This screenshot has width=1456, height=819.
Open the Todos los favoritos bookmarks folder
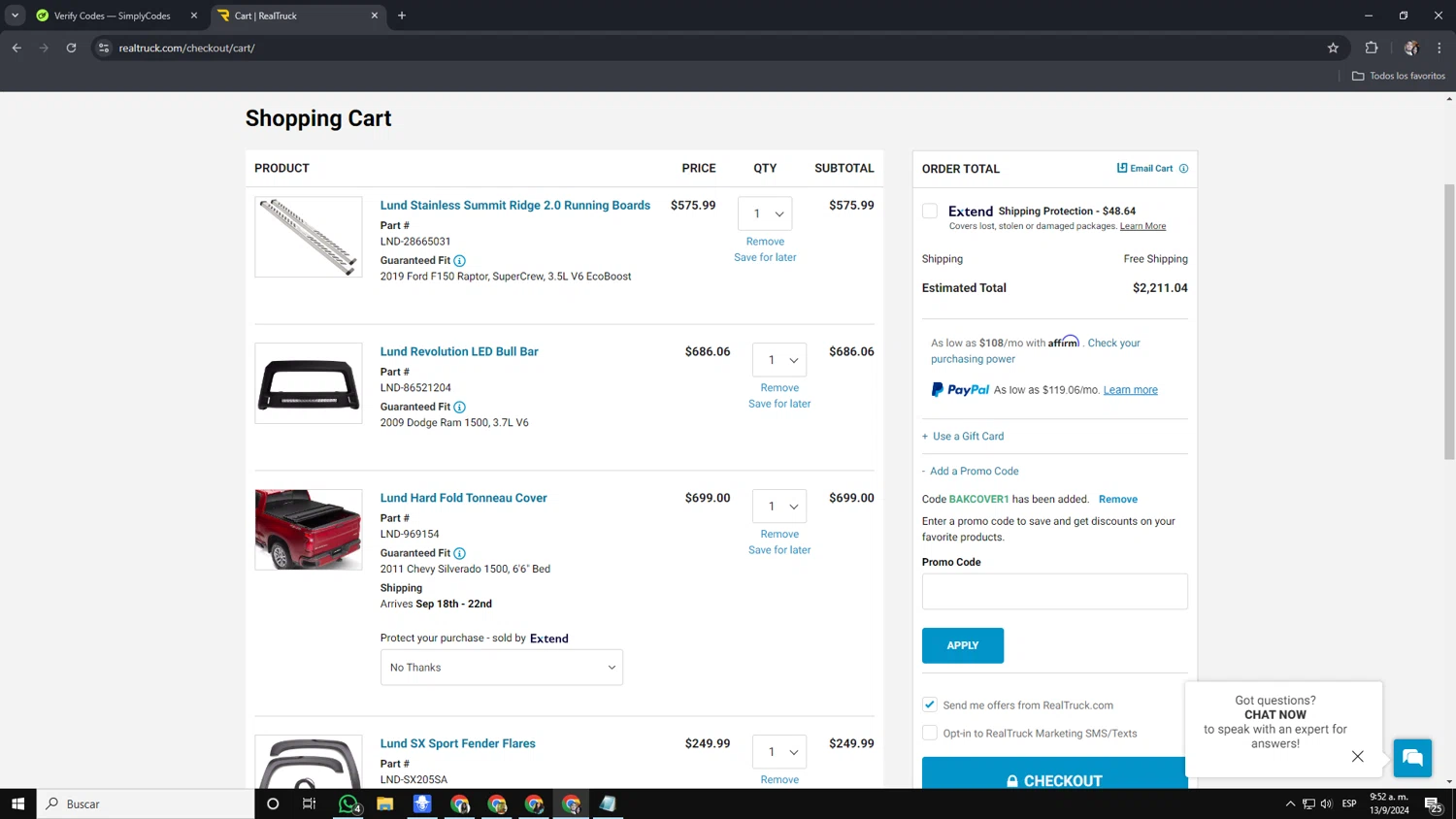pyautogui.click(x=1399, y=76)
